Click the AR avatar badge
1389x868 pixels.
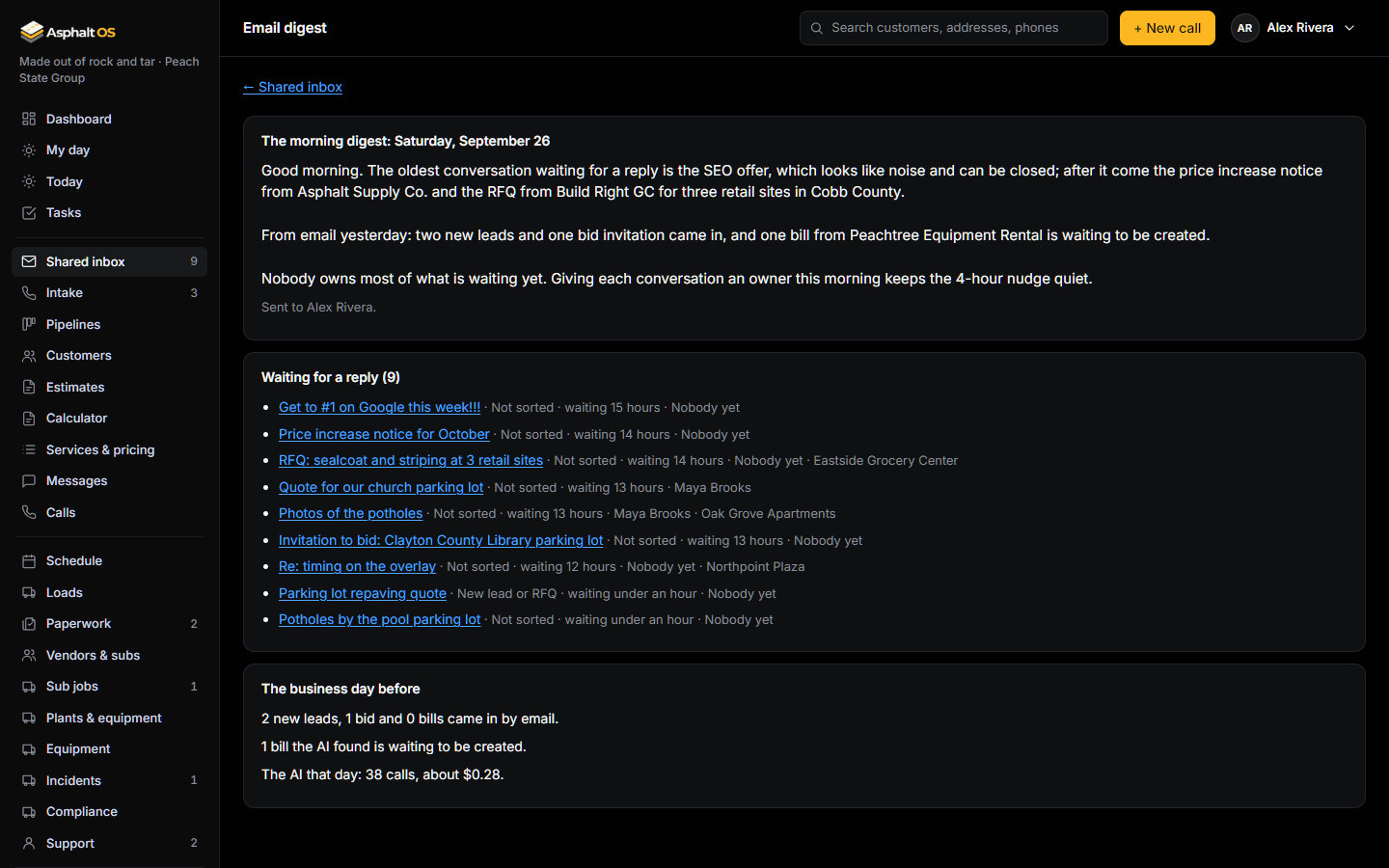tap(1244, 28)
